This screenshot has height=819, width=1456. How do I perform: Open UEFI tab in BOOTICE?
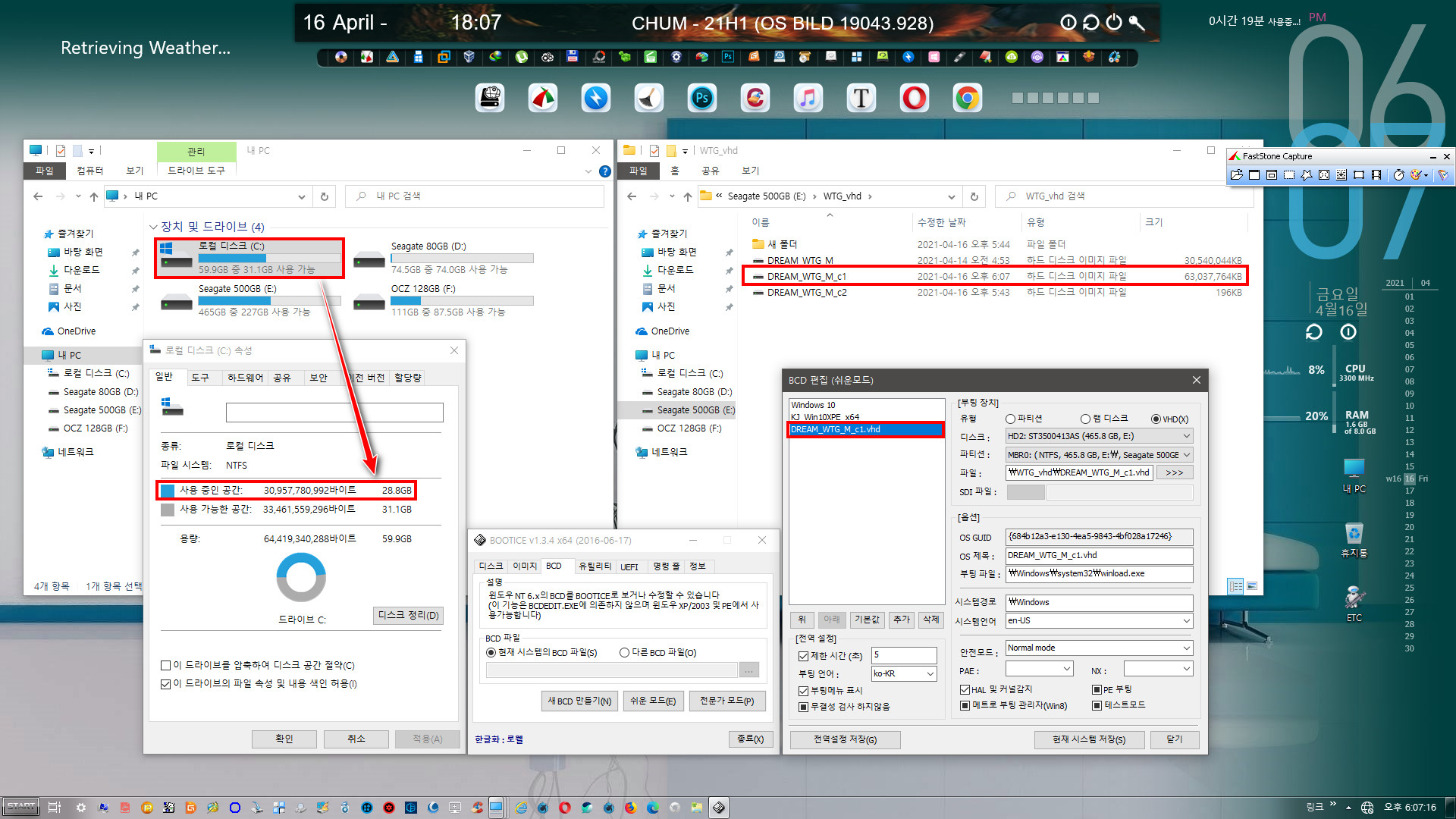click(x=629, y=566)
